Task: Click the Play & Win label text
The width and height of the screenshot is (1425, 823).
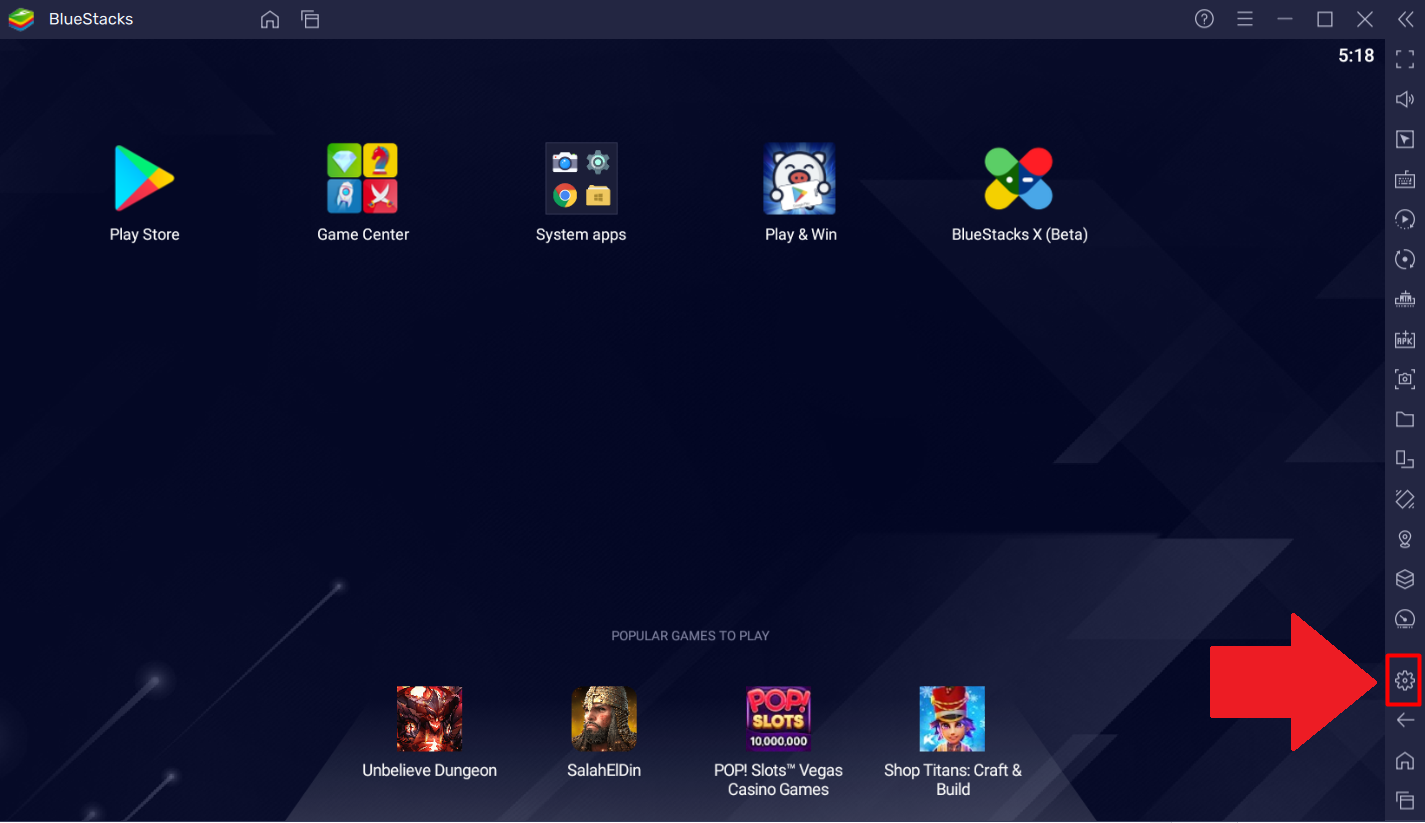Action: point(801,235)
